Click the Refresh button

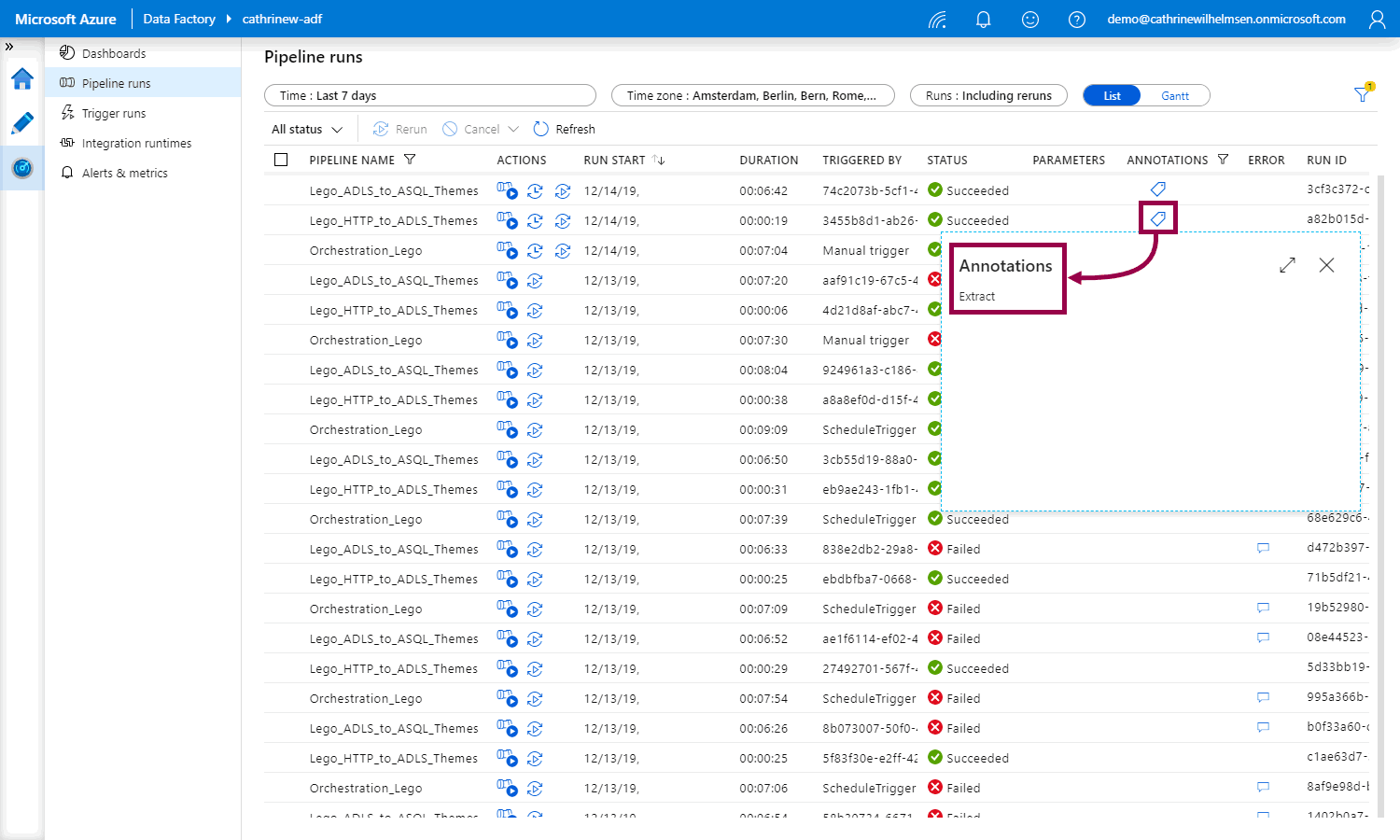pos(564,130)
